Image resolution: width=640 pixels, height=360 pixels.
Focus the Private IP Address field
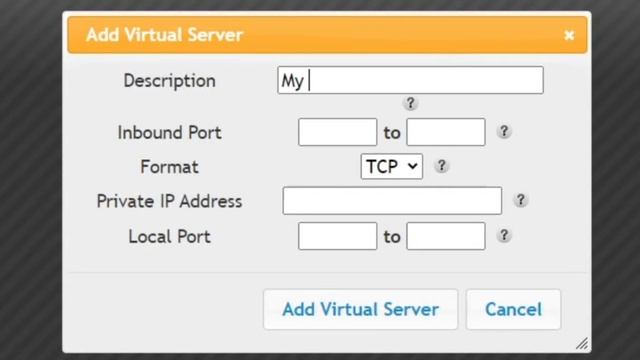[x=392, y=201]
